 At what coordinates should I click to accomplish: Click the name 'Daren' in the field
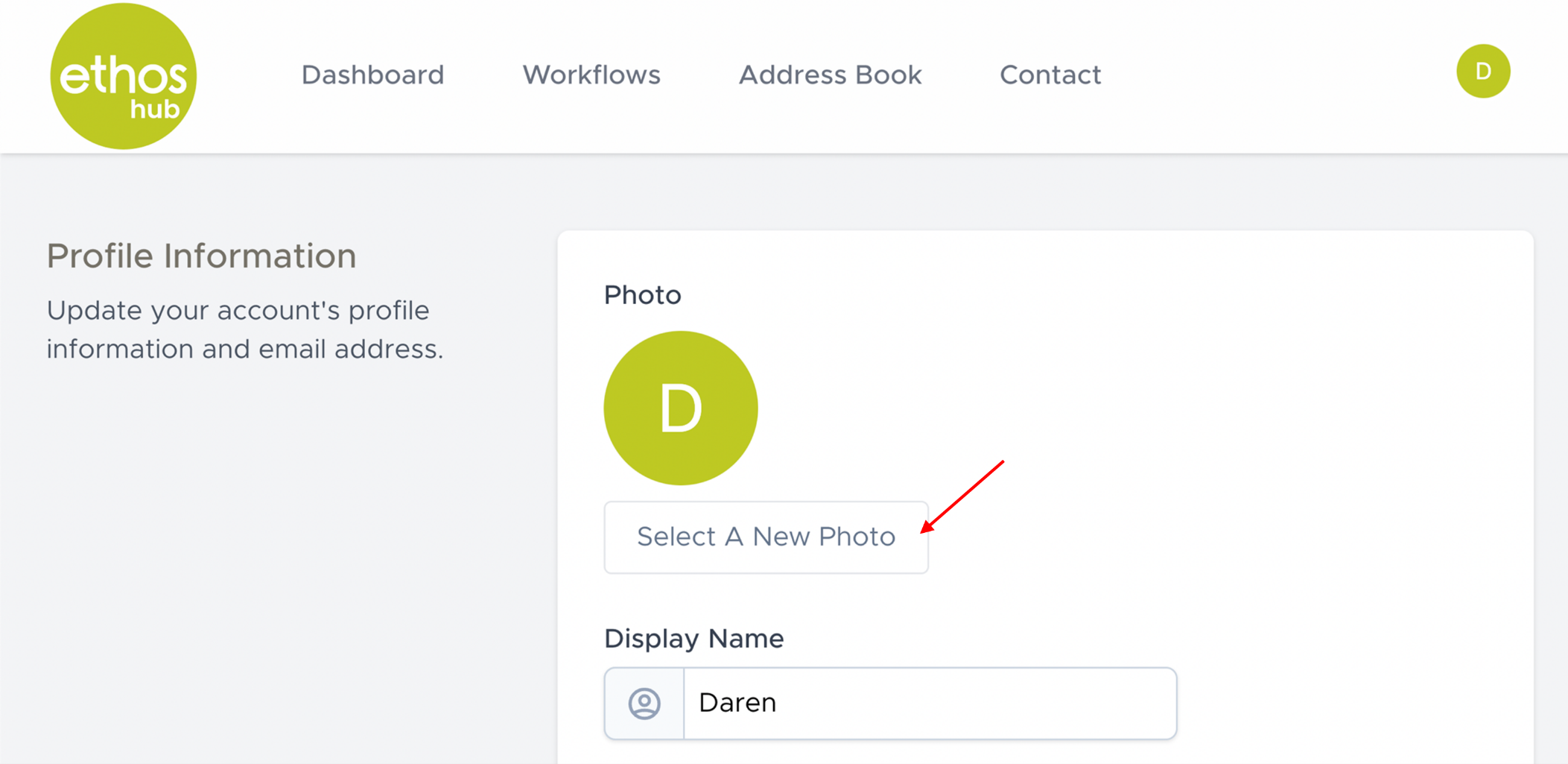click(737, 703)
